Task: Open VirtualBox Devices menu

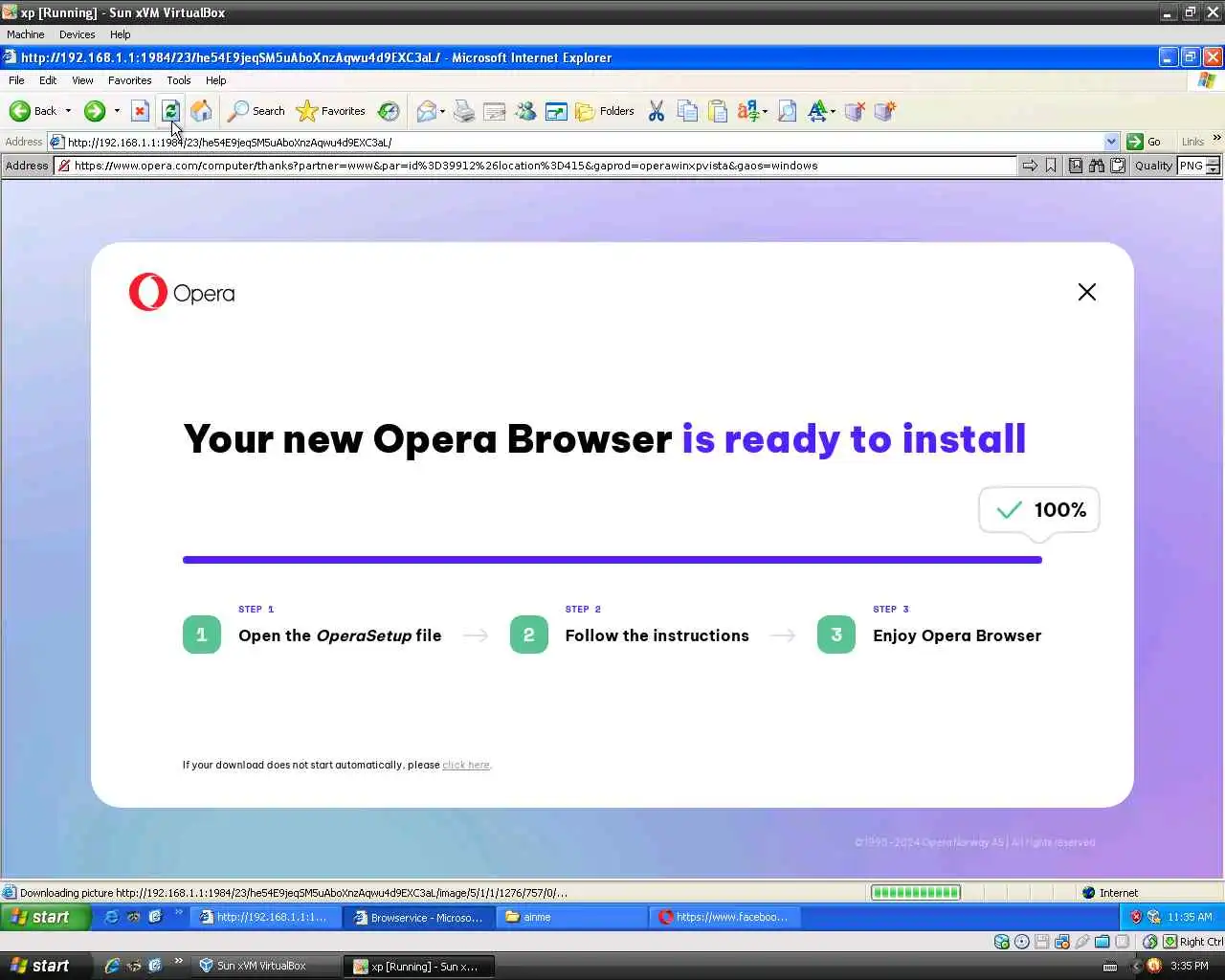Action: (x=77, y=34)
